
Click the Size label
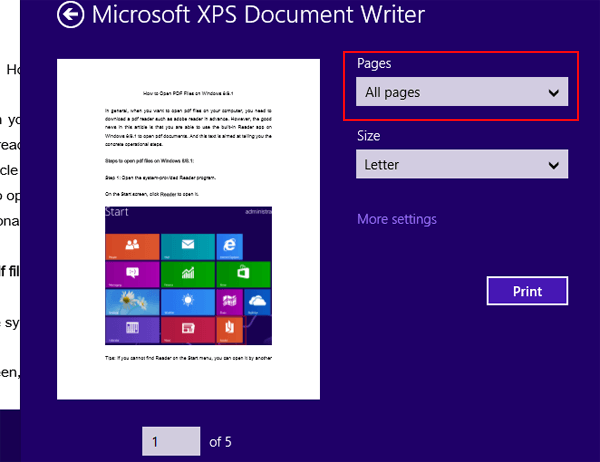tap(368, 136)
